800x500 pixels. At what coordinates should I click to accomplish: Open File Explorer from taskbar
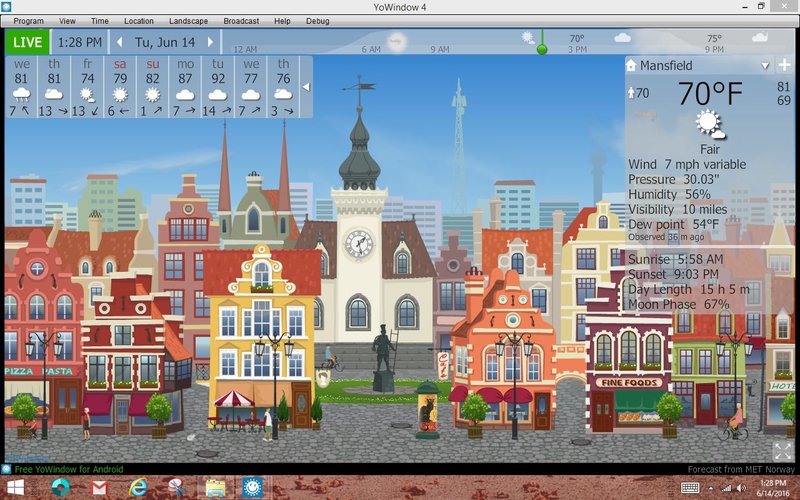215,488
